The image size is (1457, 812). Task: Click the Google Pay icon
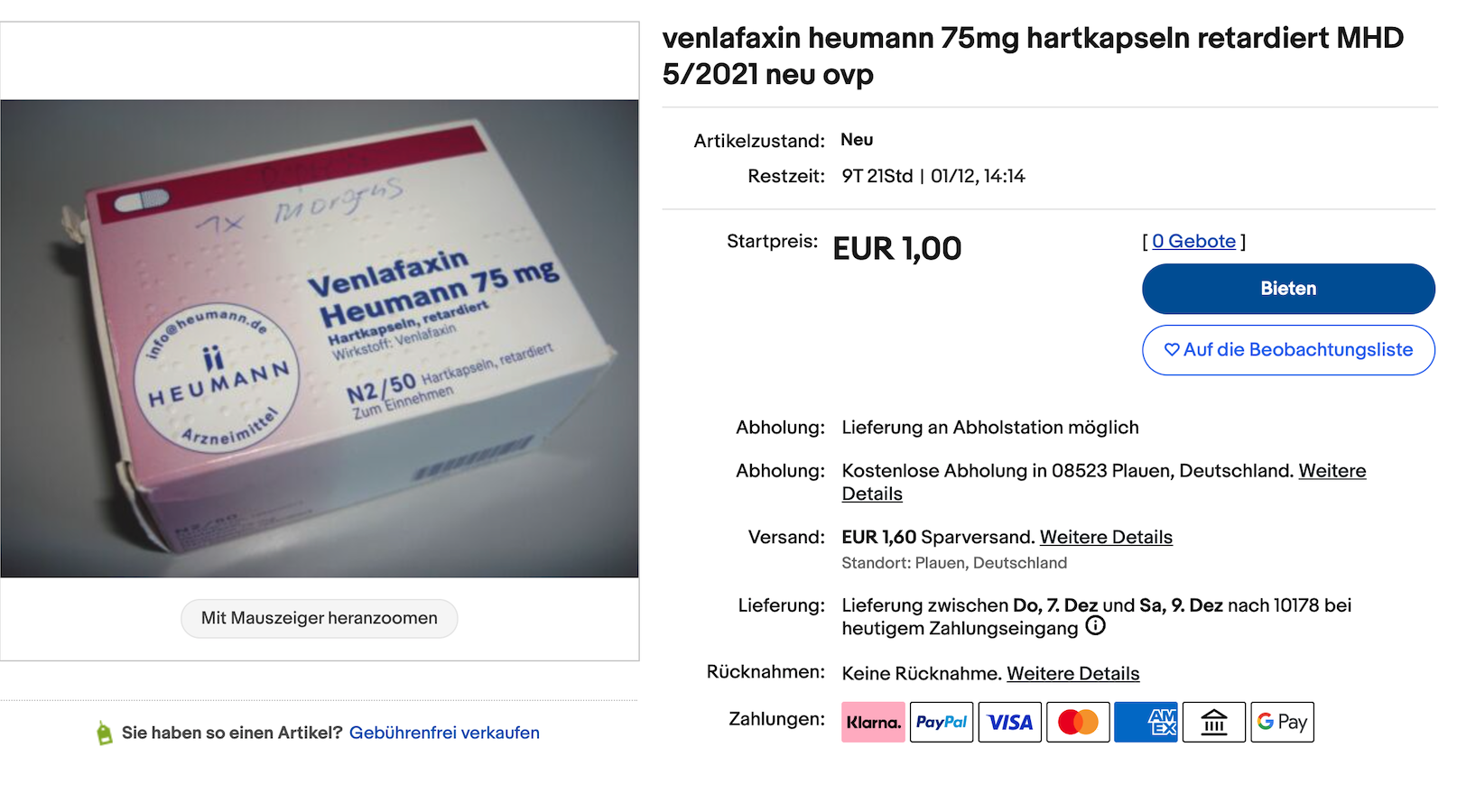coord(1282,722)
